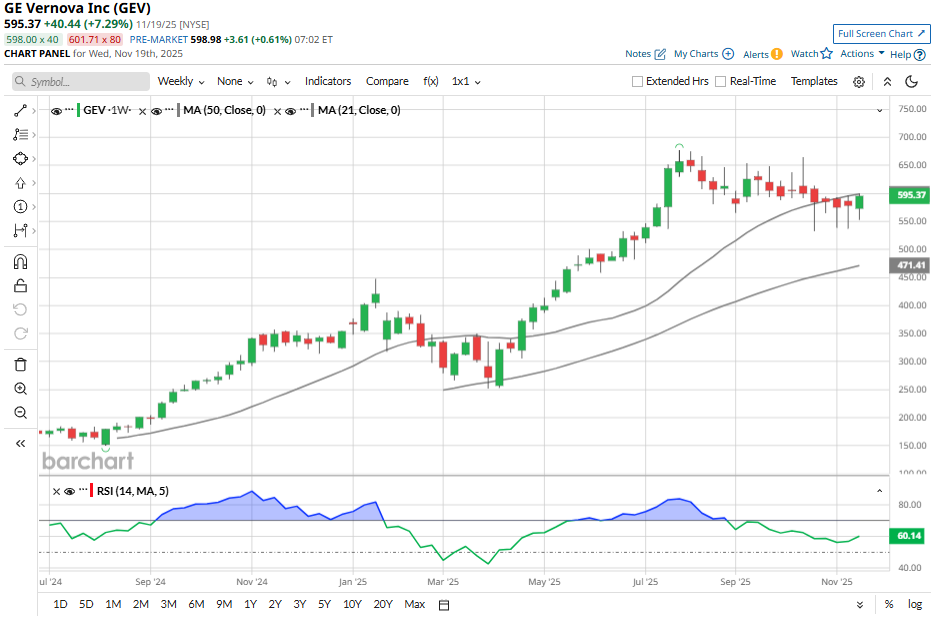Image resolution: width=949 pixels, height=635 pixels.
Task: Switch to dark mode moon icon
Action: pyautogui.click(x=911, y=82)
